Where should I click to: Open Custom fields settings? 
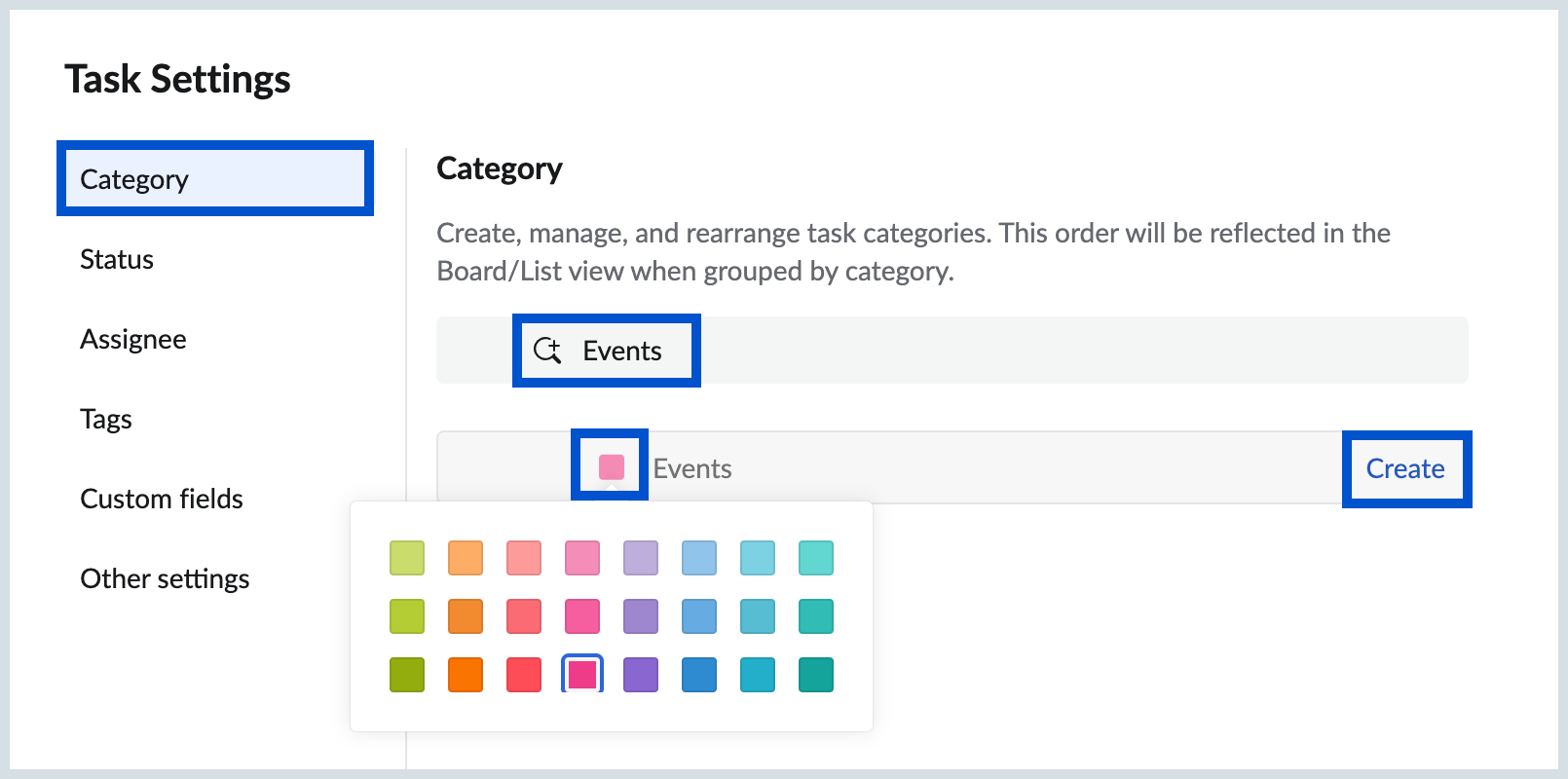pyautogui.click(x=162, y=499)
